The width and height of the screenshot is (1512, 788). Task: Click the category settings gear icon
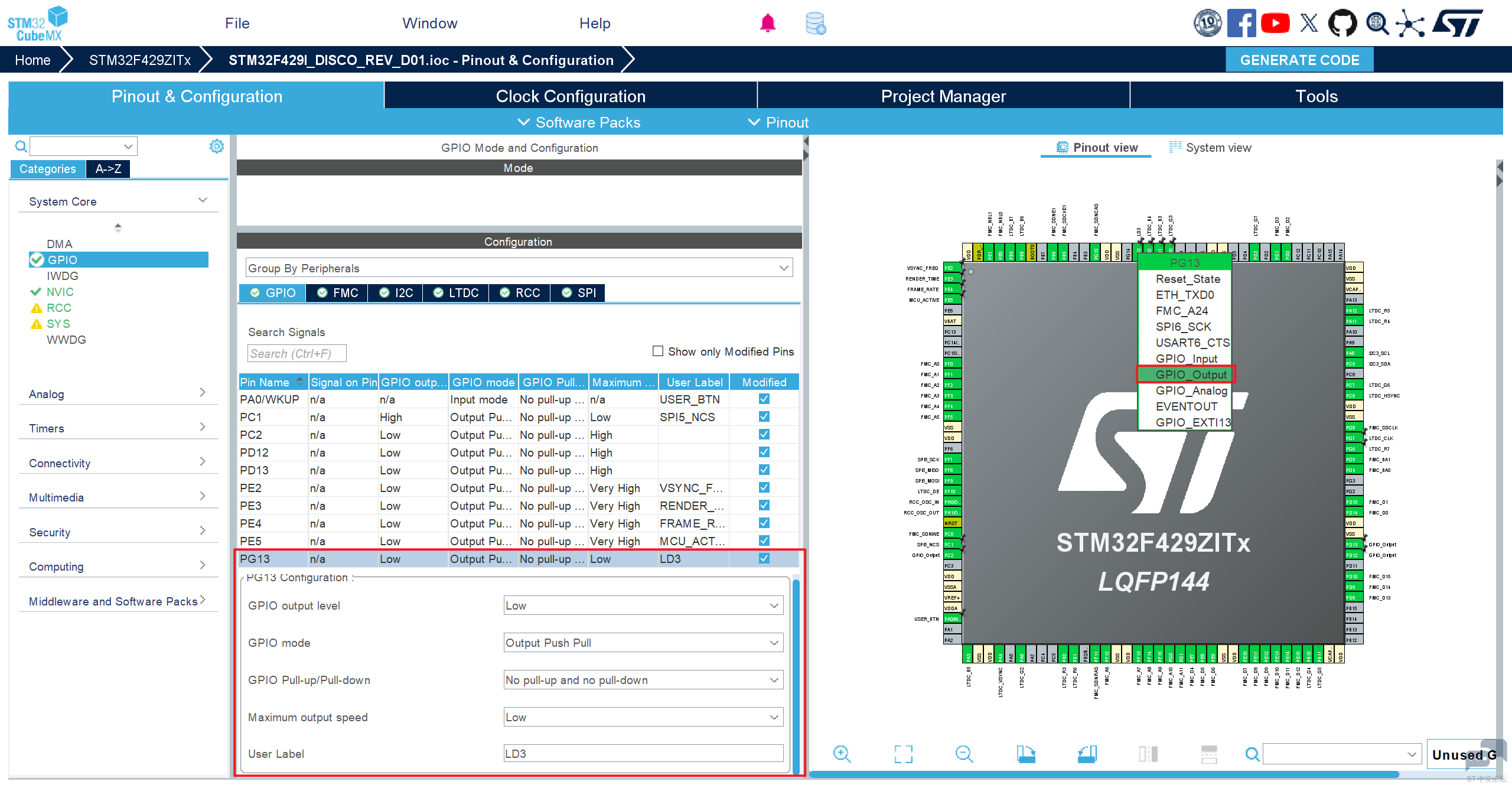point(217,146)
